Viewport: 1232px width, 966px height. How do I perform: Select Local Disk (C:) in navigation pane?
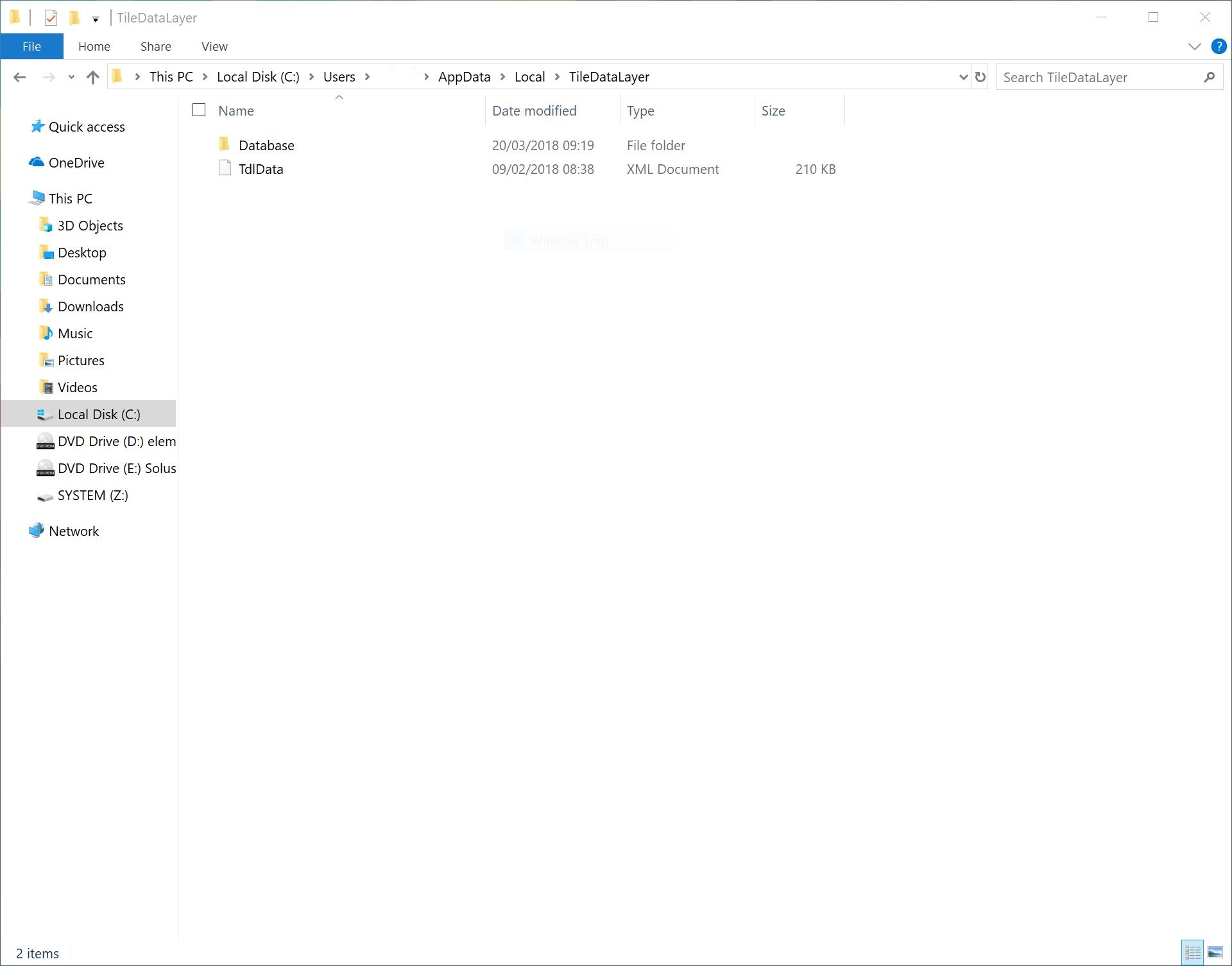click(x=89, y=414)
